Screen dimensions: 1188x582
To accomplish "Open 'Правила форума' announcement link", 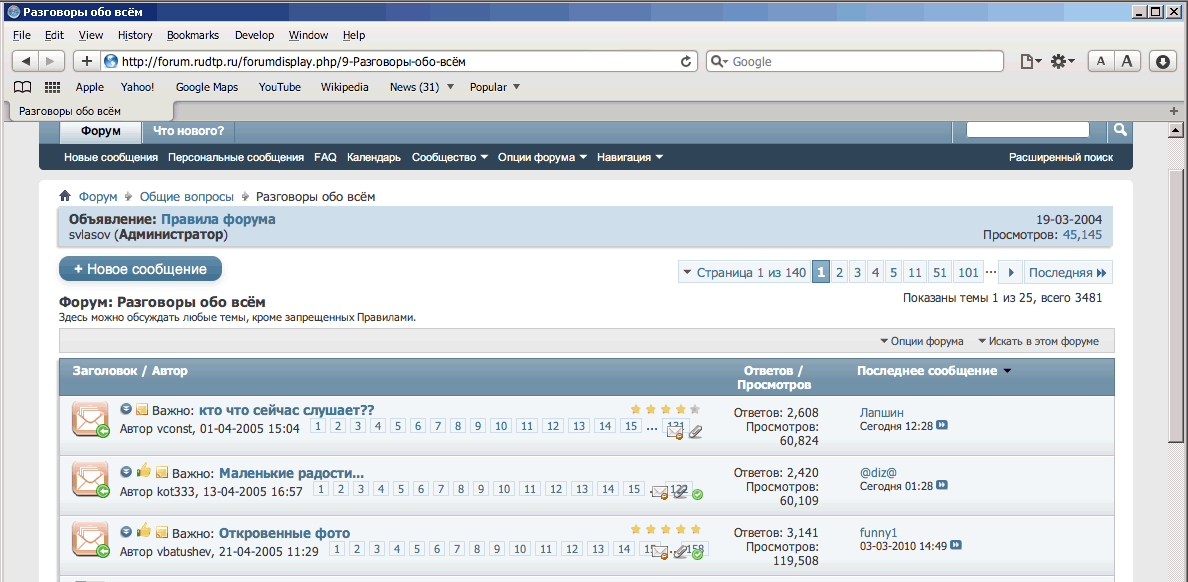I will 218,219.
